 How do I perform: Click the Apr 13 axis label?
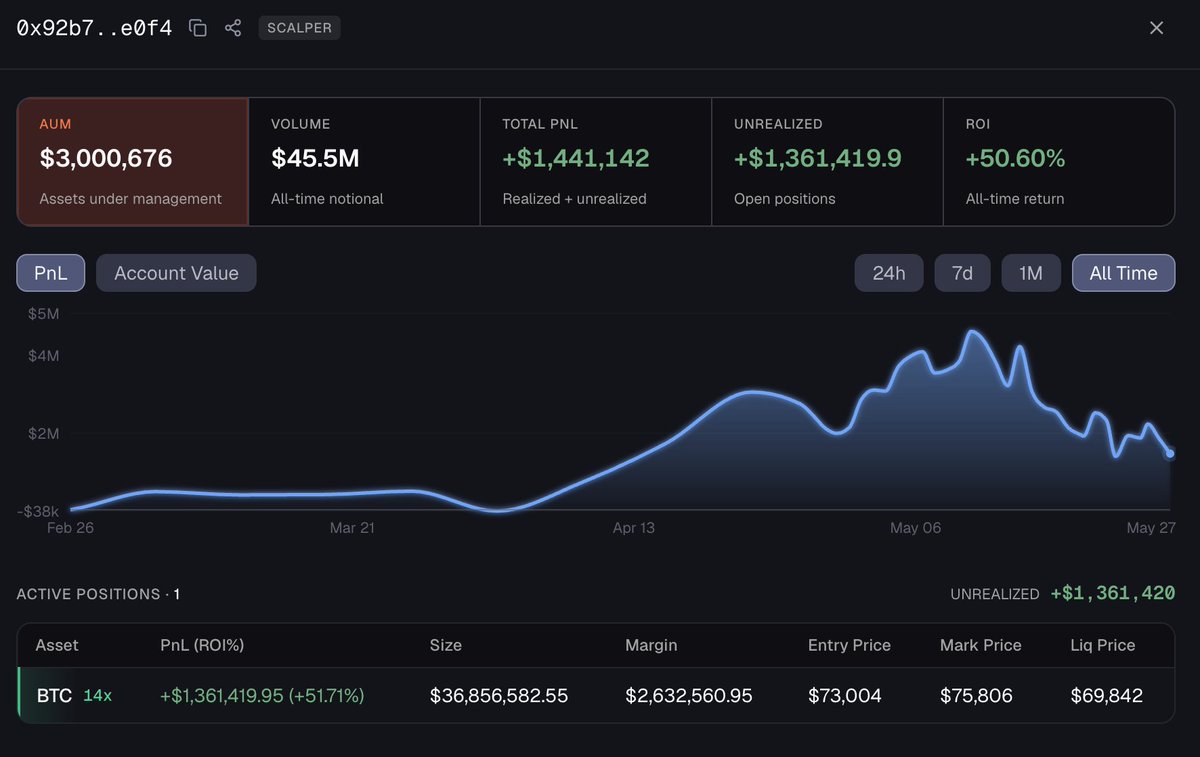[x=634, y=528]
